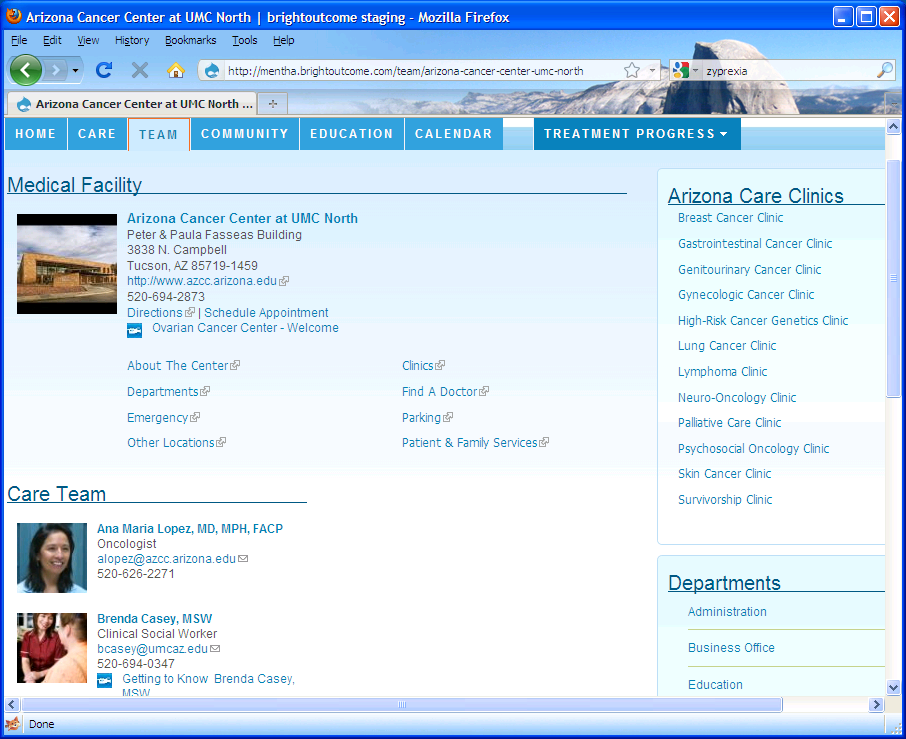Click video icon beside Getting to Know Brenda Casey

pos(105,681)
